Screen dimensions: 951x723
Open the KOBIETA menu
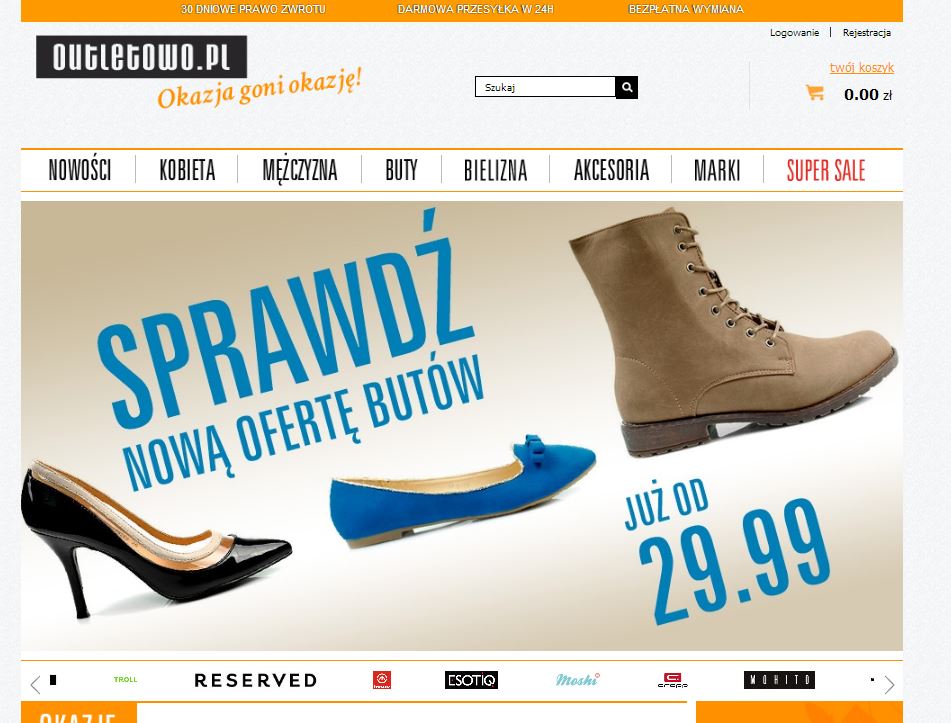187,170
